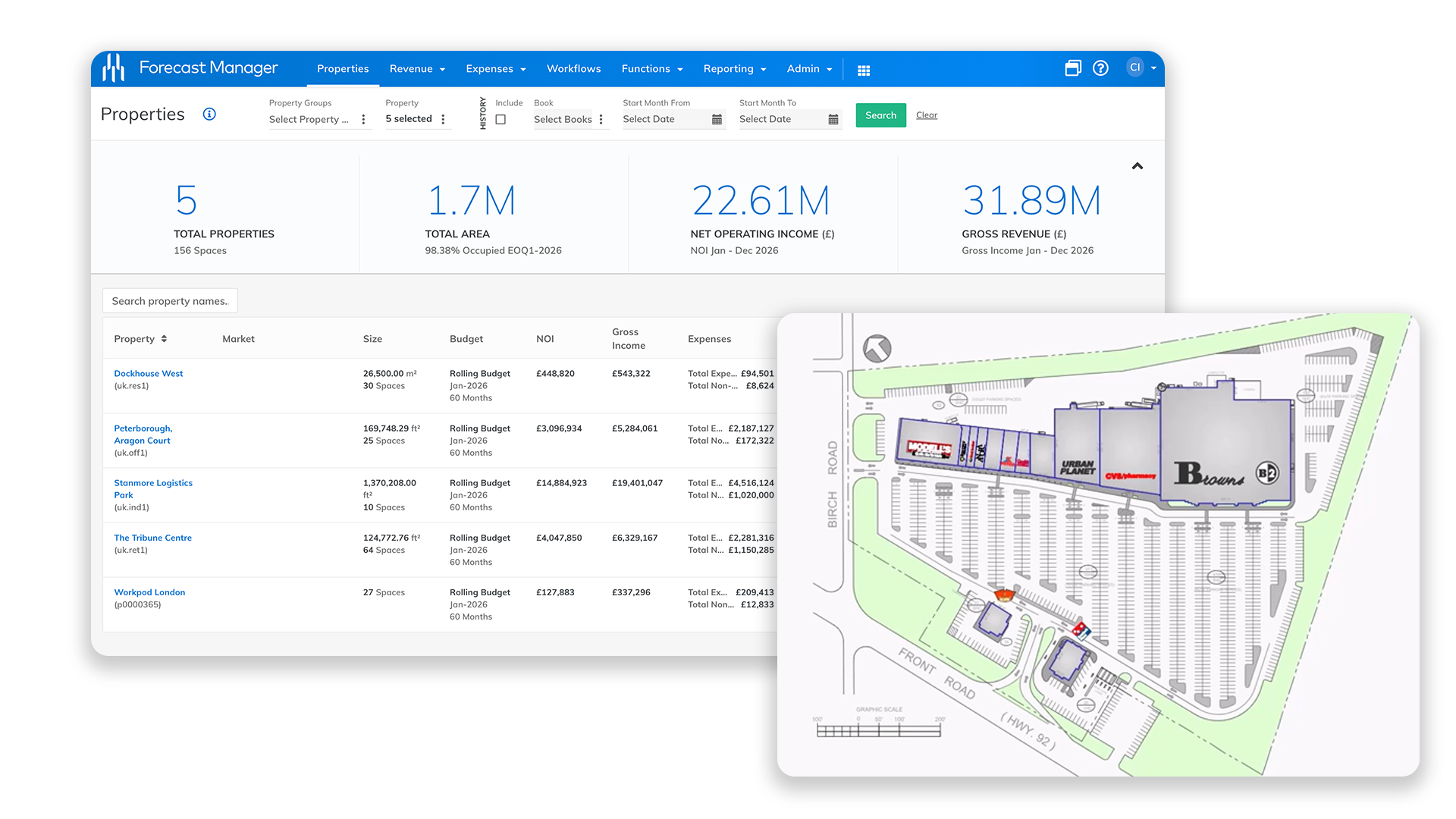Click the compass icon on site map
This screenshot has width=1456, height=819.
click(x=877, y=349)
